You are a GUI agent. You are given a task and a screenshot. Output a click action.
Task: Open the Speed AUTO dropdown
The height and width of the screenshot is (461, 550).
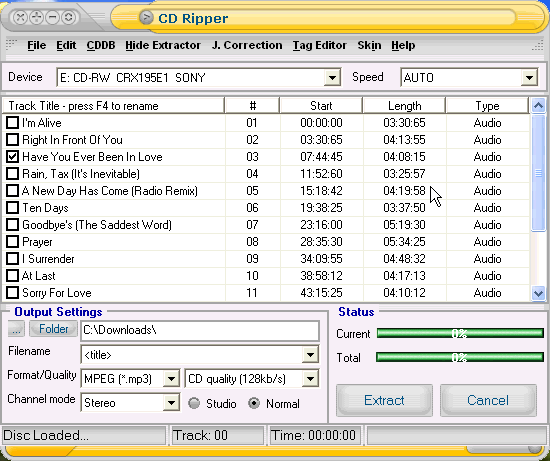[x=529, y=78]
